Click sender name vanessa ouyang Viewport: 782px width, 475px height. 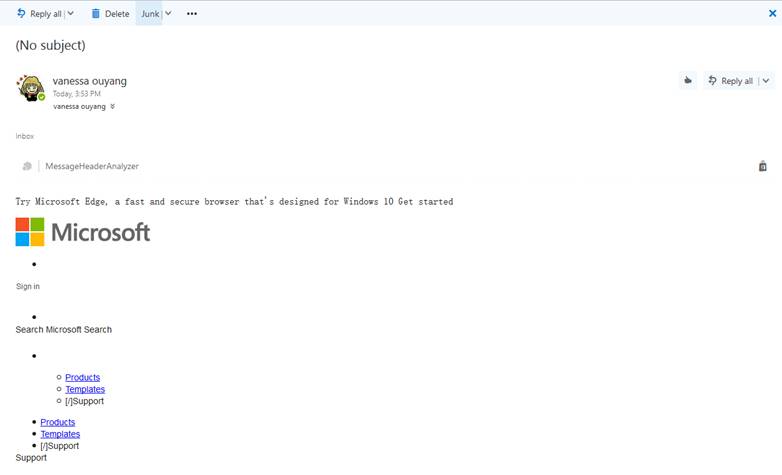[x=90, y=81]
